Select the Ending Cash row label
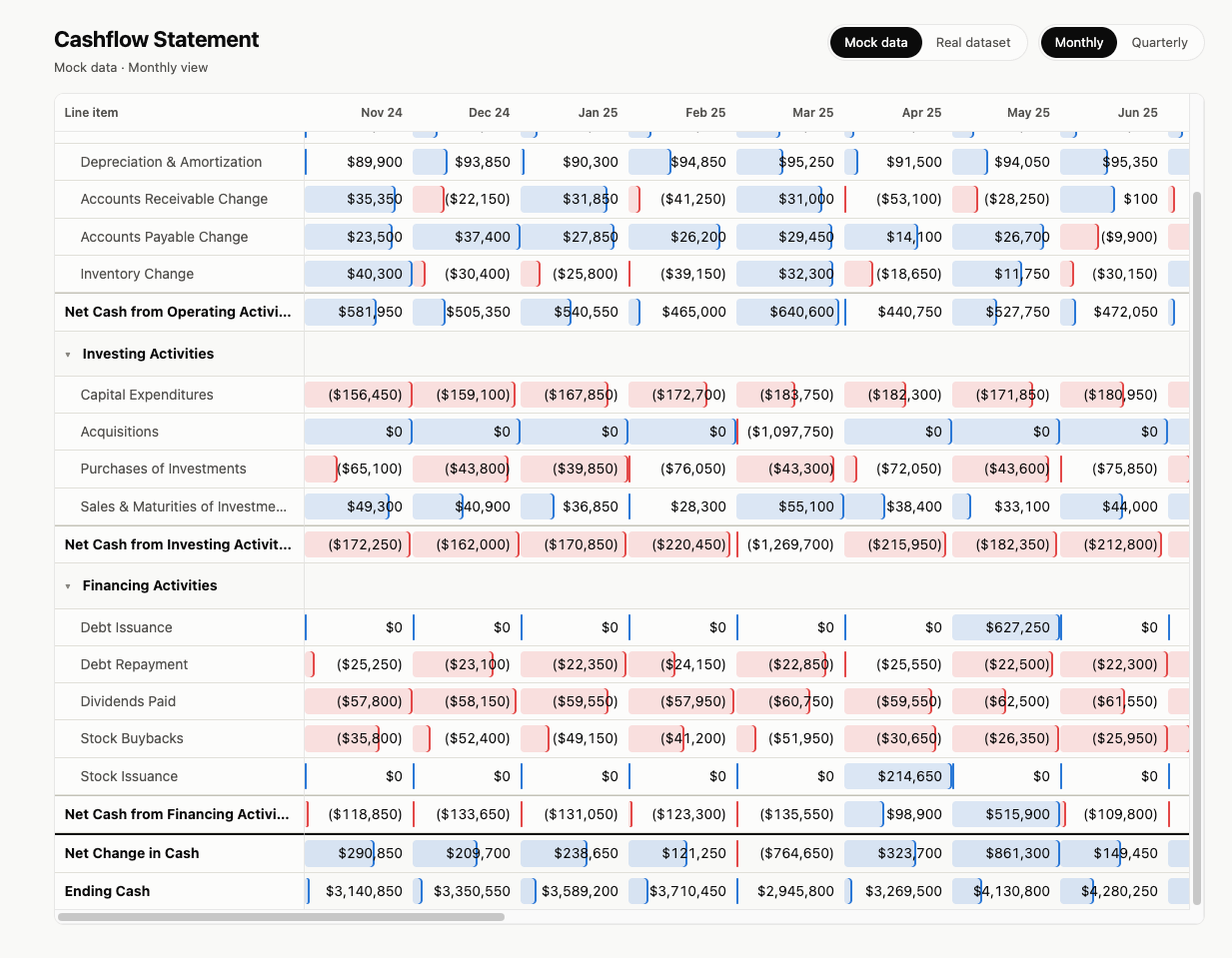 coord(107,891)
